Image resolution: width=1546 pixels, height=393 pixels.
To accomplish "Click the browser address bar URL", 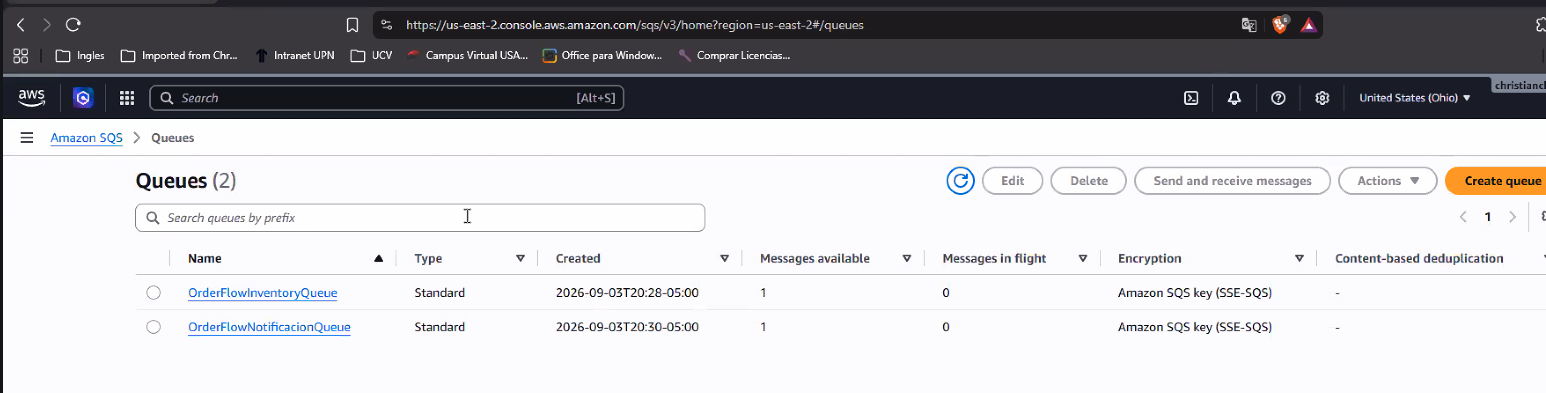I will pyautogui.click(x=635, y=25).
